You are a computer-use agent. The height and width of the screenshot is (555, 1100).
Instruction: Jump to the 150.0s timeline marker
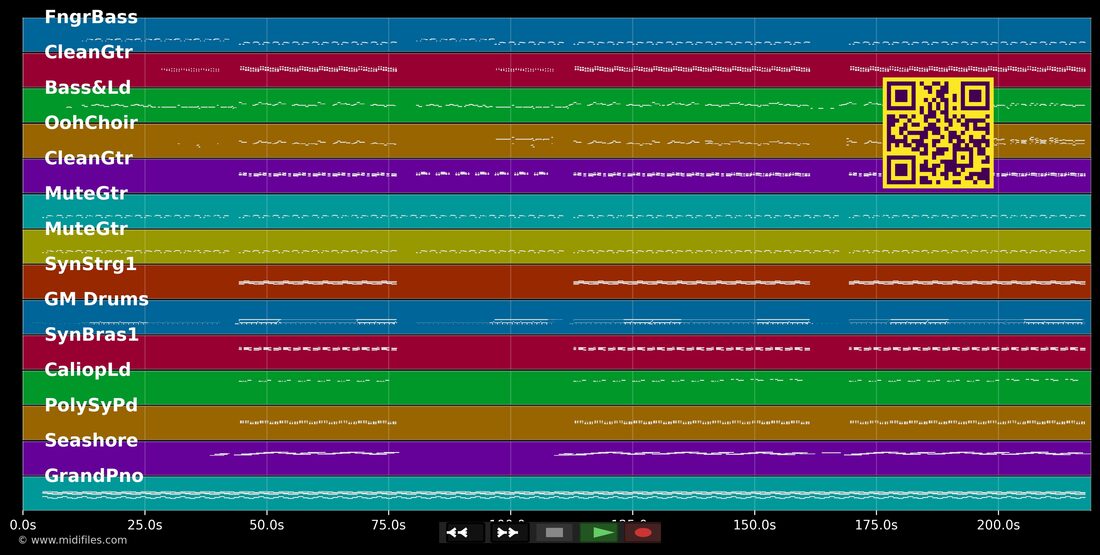click(x=754, y=524)
